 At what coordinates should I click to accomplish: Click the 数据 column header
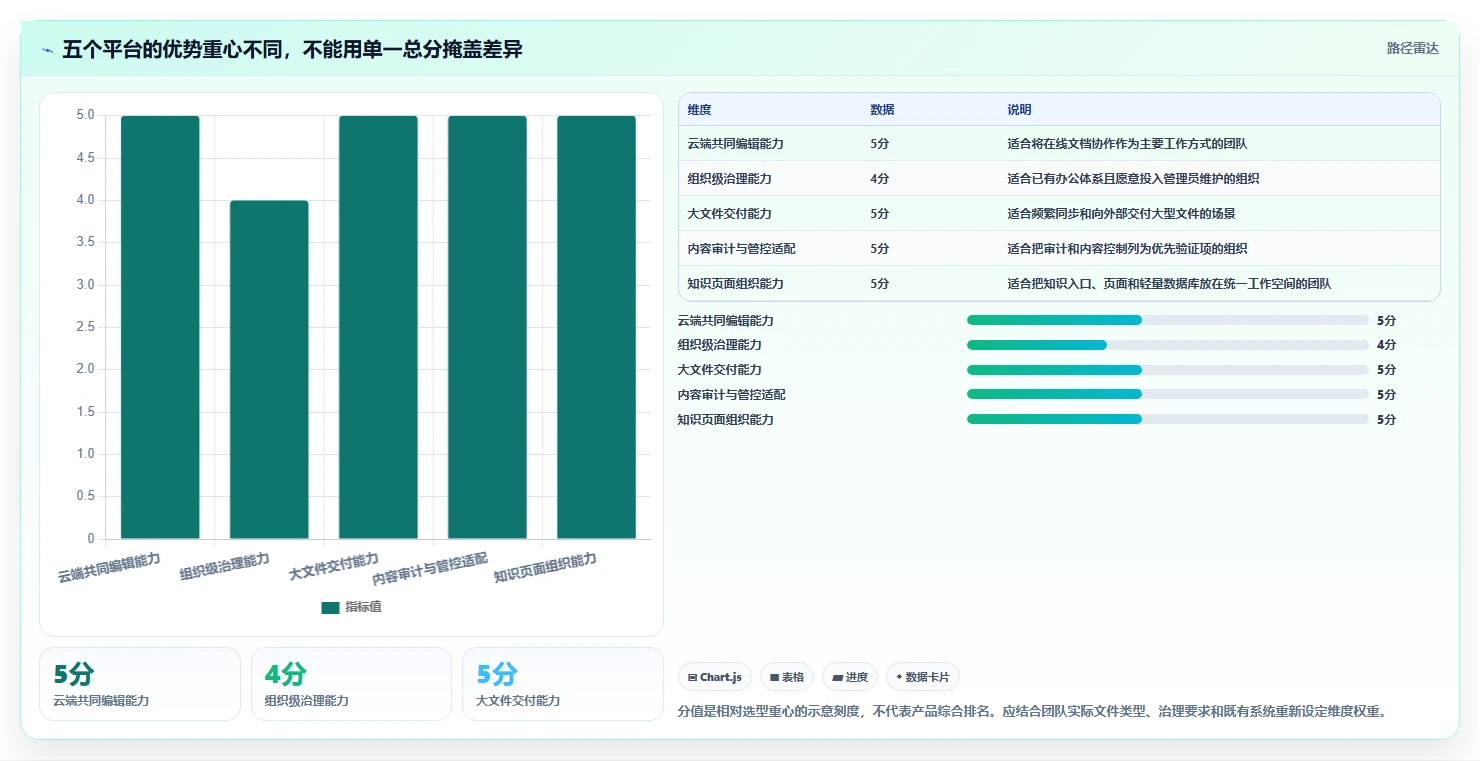[x=882, y=110]
